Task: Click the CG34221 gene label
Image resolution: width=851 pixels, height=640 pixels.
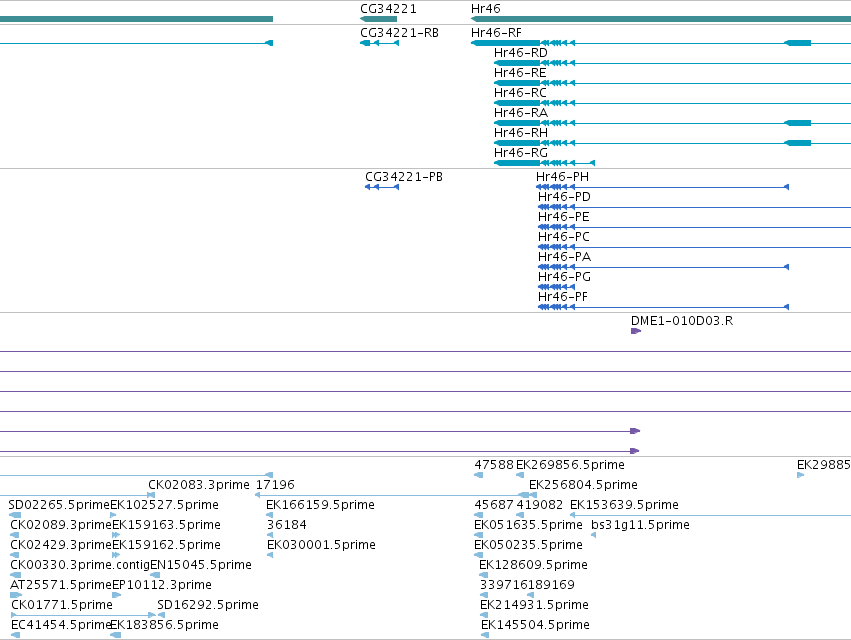Action: click(x=388, y=9)
